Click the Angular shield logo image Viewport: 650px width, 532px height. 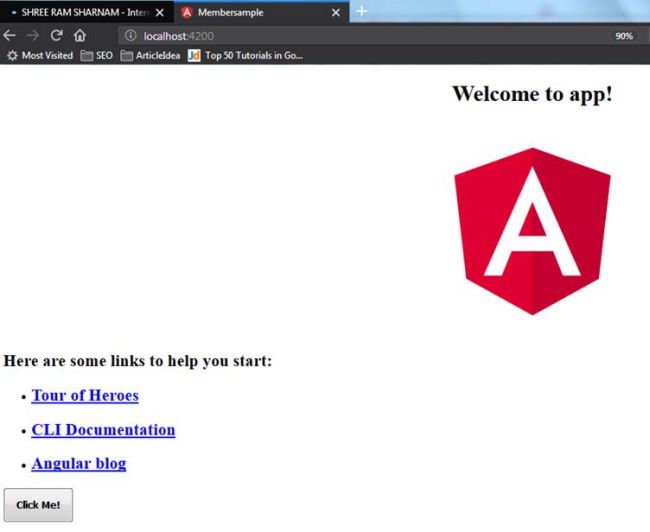coord(532,231)
